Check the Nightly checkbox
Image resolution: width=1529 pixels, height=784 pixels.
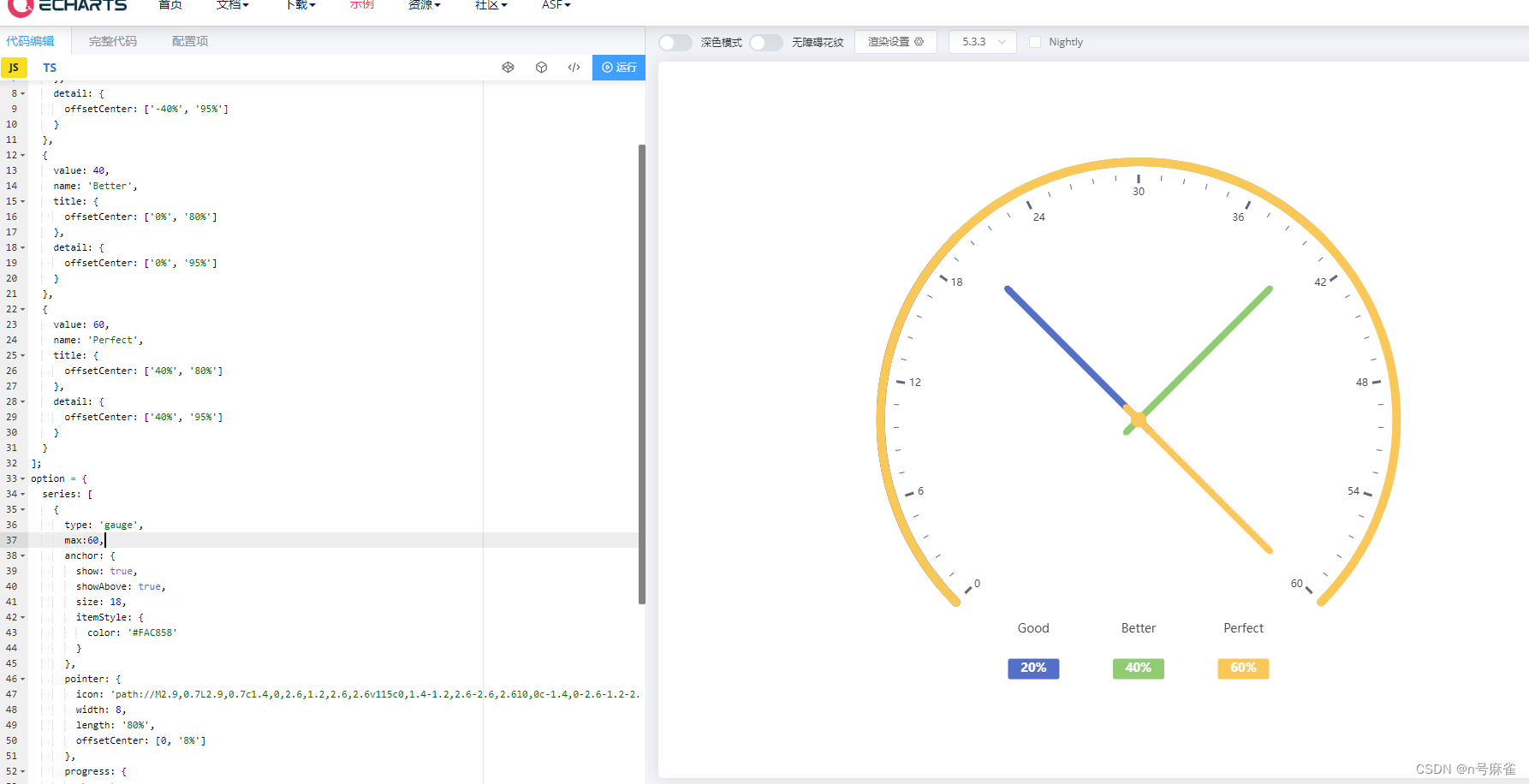pyautogui.click(x=1035, y=42)
